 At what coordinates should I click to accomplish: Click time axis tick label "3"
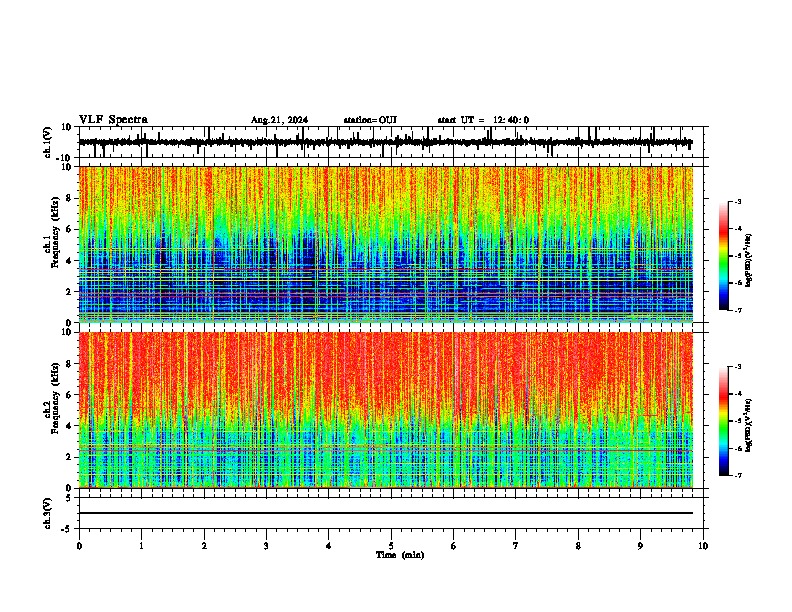pos(266,545)
